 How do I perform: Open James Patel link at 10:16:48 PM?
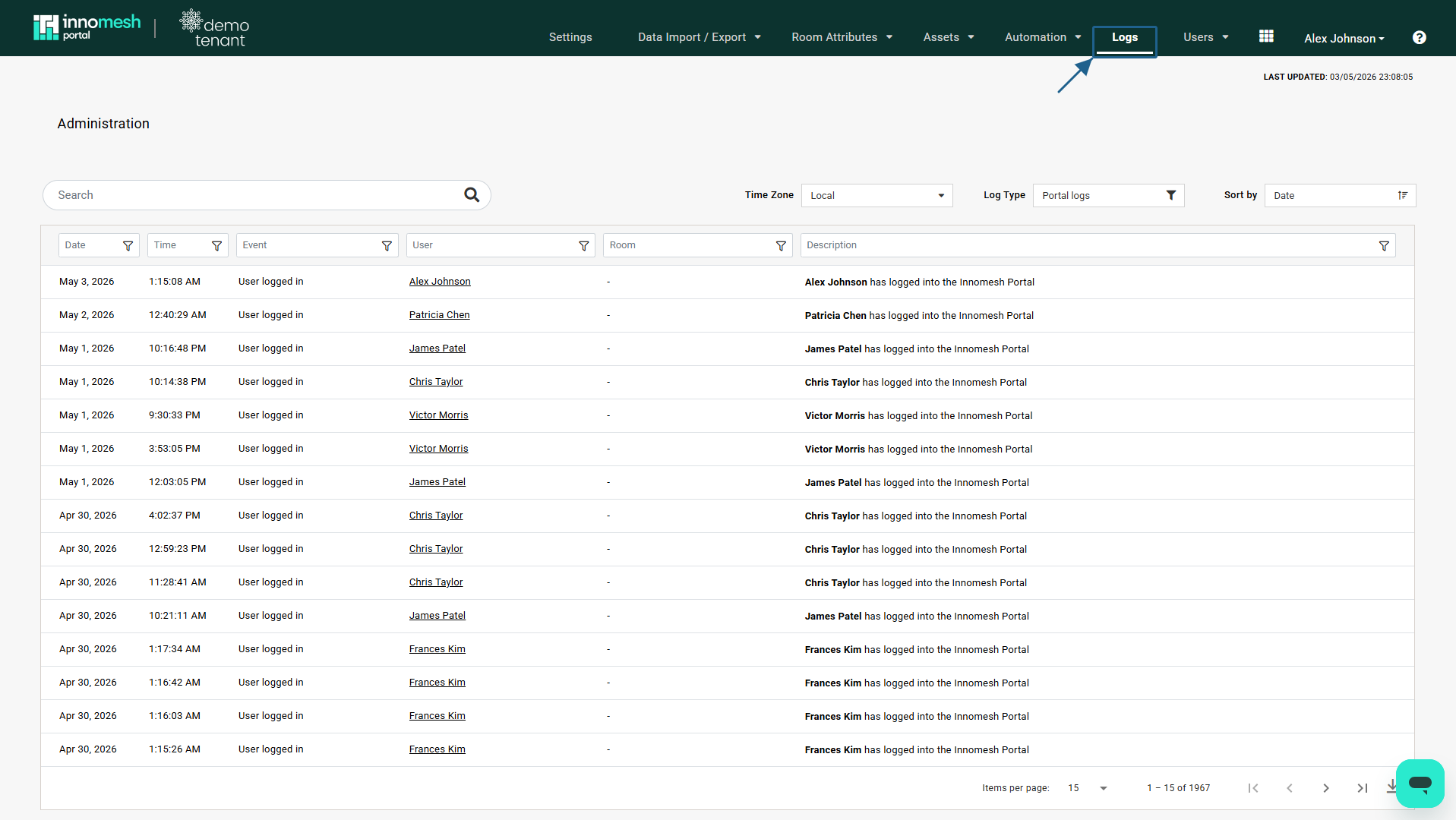click(437, 348)
